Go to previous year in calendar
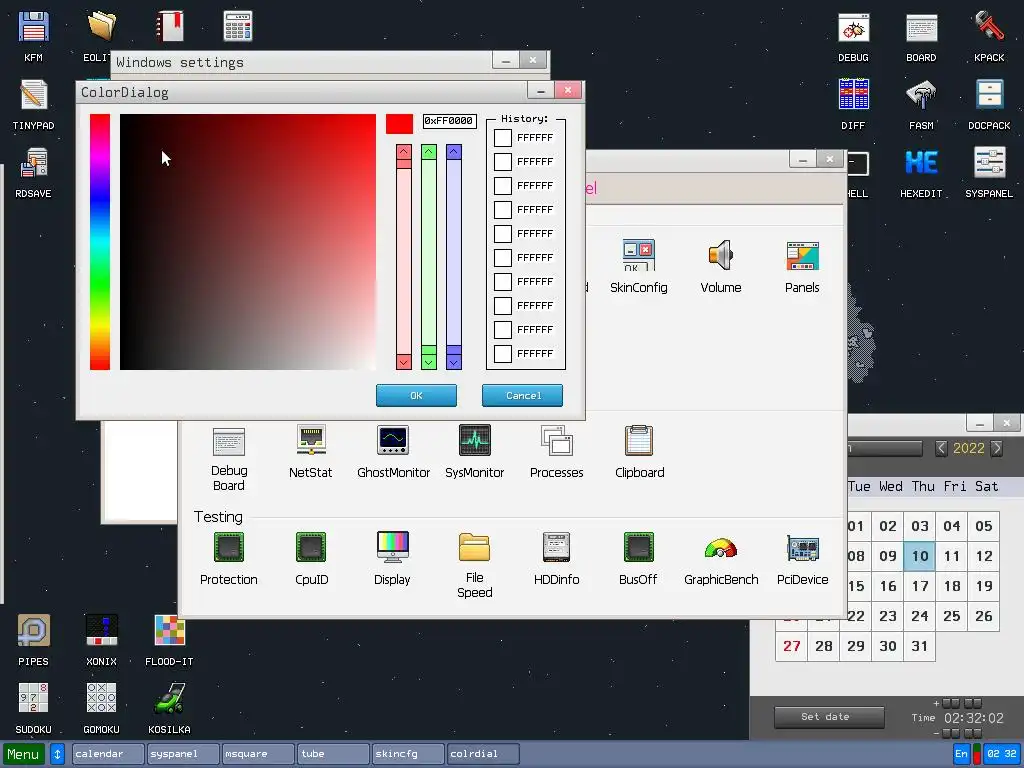The width and height of the screenshot is (1024, 768). coord(941,448)
